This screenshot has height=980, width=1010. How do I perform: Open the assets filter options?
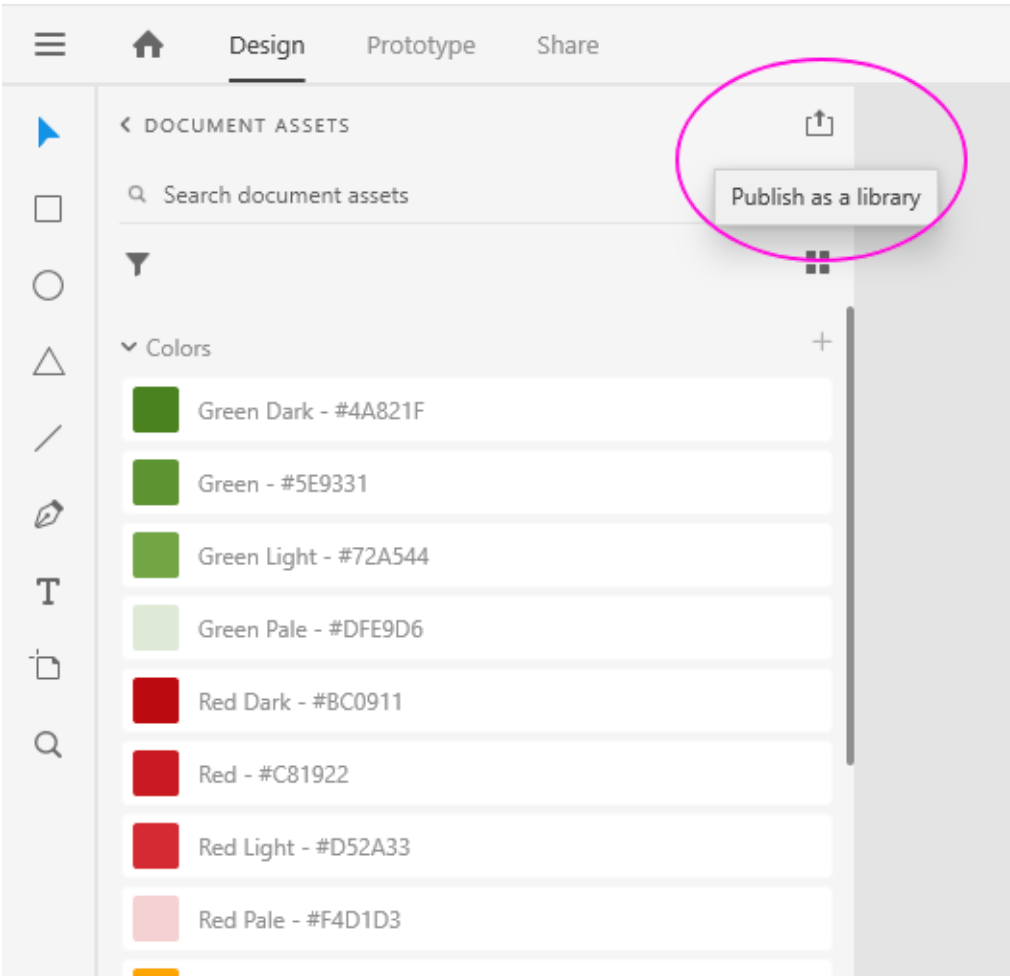[137, 264]
